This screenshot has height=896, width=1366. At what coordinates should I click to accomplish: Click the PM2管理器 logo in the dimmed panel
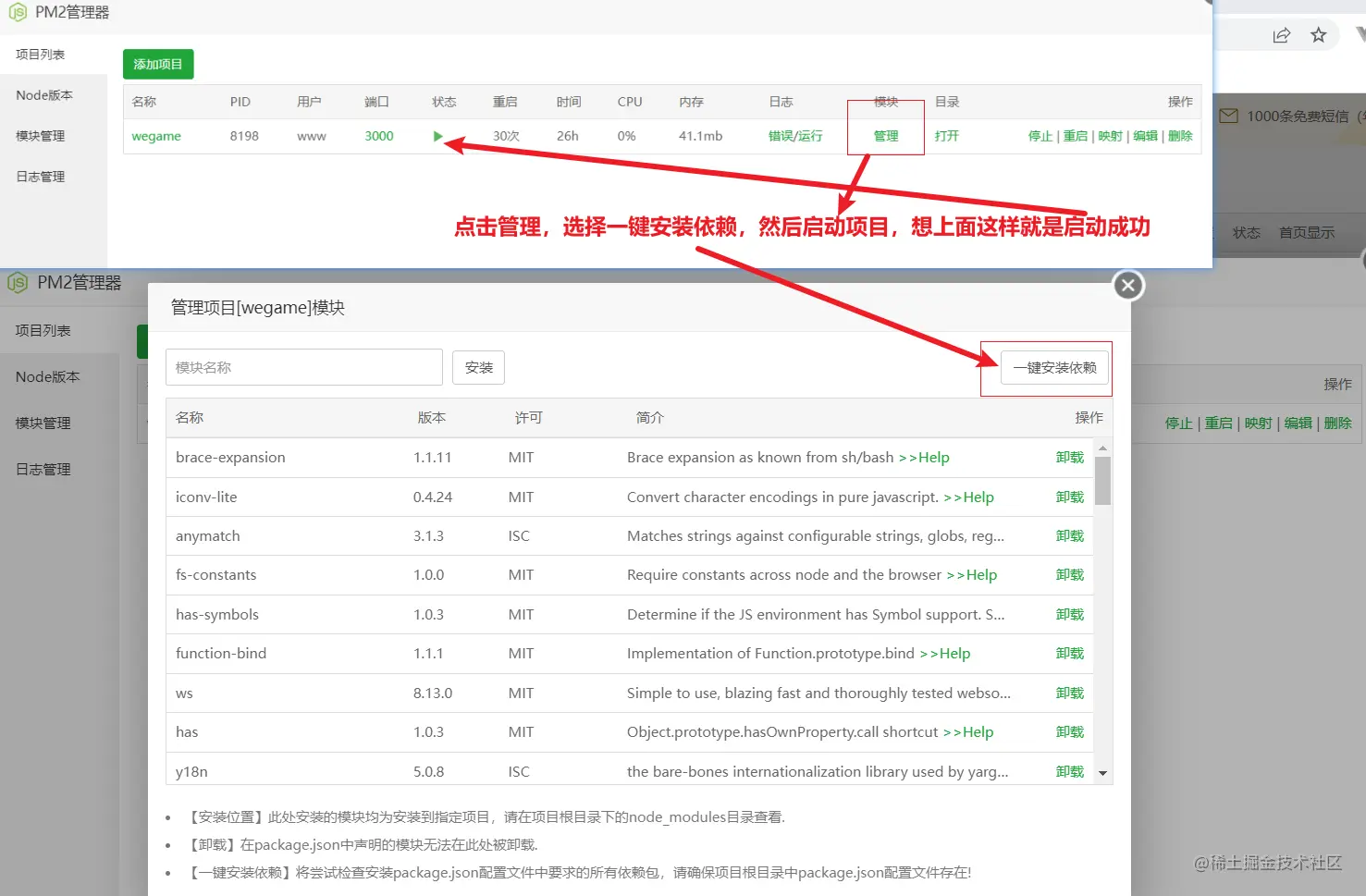[x=18, y=282]
